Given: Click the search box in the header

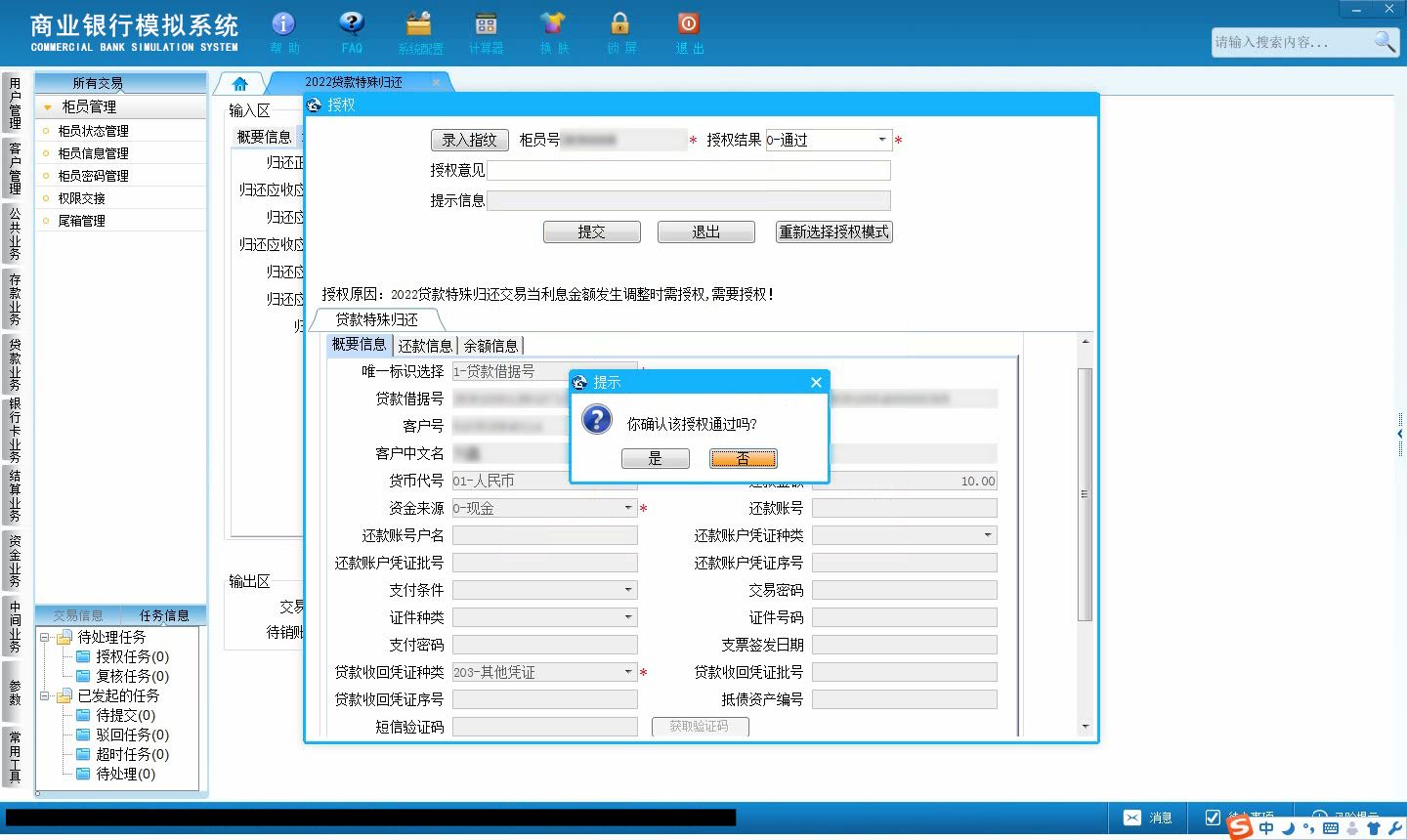Looking at the screenshot, I should click(x=1293, y=42).
